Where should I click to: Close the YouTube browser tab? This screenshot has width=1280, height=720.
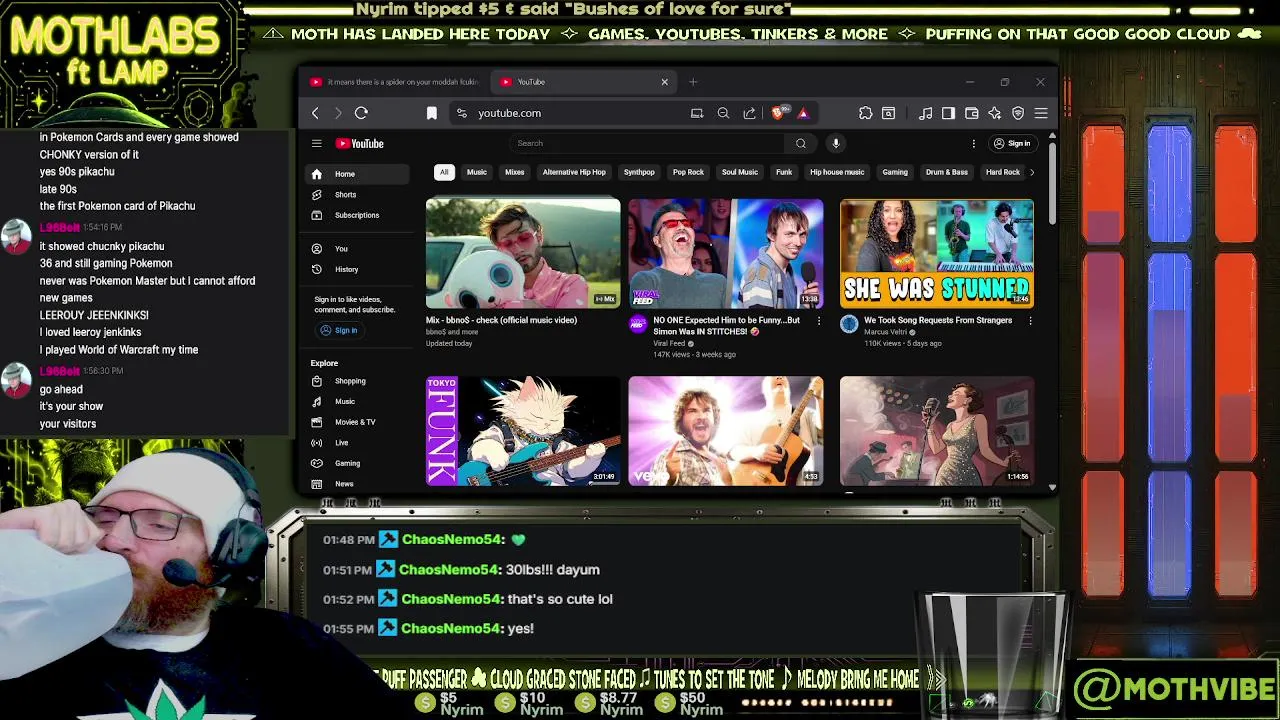click(664, 82)
